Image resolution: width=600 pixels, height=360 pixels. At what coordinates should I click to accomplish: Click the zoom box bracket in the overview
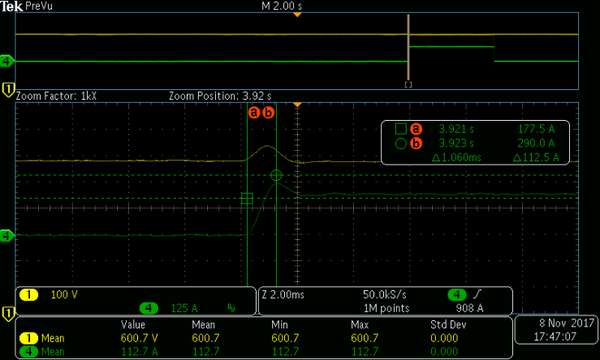[x=408, y=85]
